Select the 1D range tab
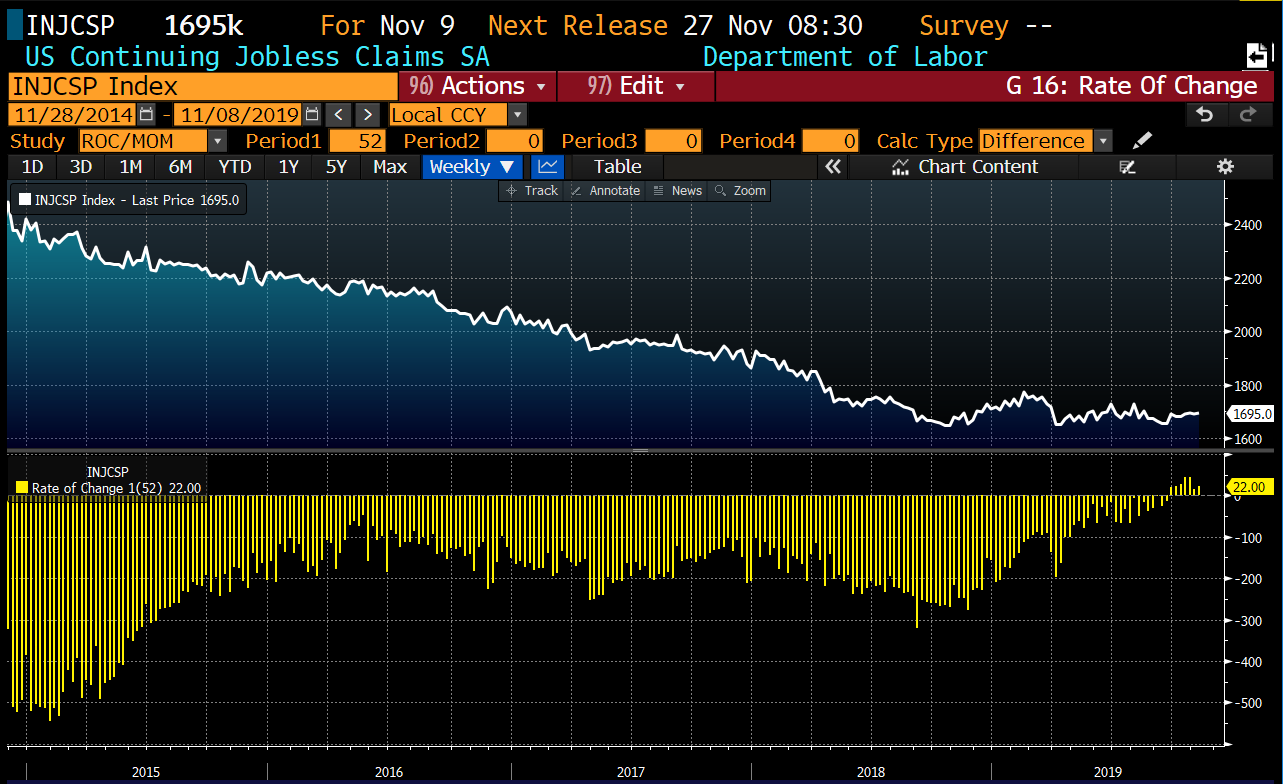The width and height of the screenshot is (1283, 784). pos(32,167)
